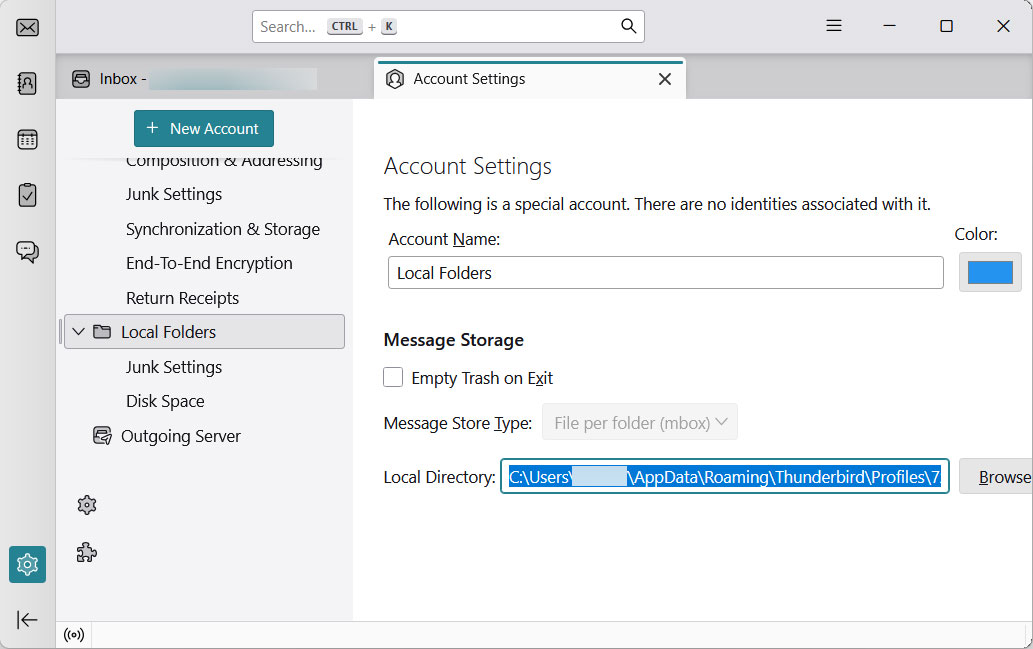Open Add-ons and Themes puzzle icon
Image resolution: width=1033 pixels, height=649 pixels.
pyautogui.click(x=87, y=553)
